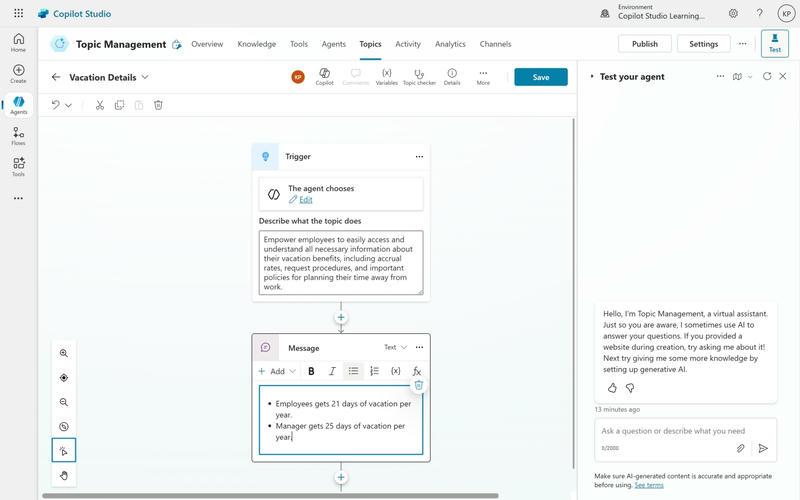Switch to the Analytics tab
This screenshot has width=800, height=500.
pos(450,44)
